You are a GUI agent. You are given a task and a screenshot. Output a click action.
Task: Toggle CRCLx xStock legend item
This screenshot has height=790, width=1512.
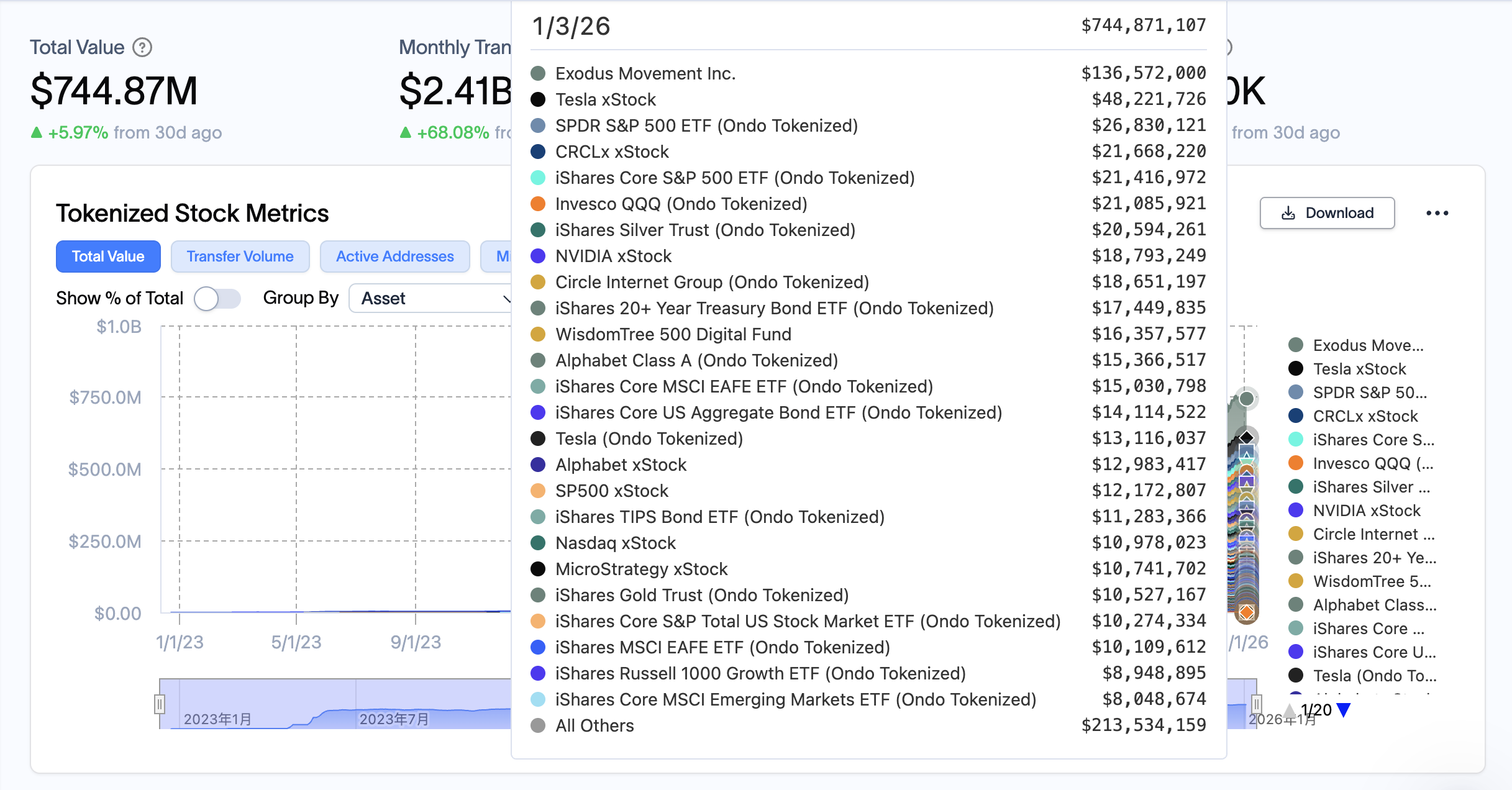coord(1365,416)
